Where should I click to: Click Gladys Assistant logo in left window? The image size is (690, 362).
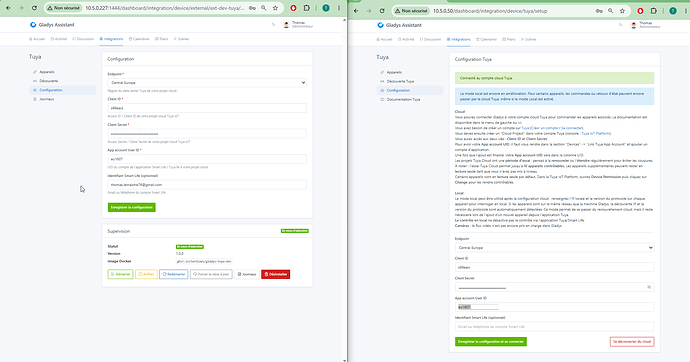tap(52, 25)
